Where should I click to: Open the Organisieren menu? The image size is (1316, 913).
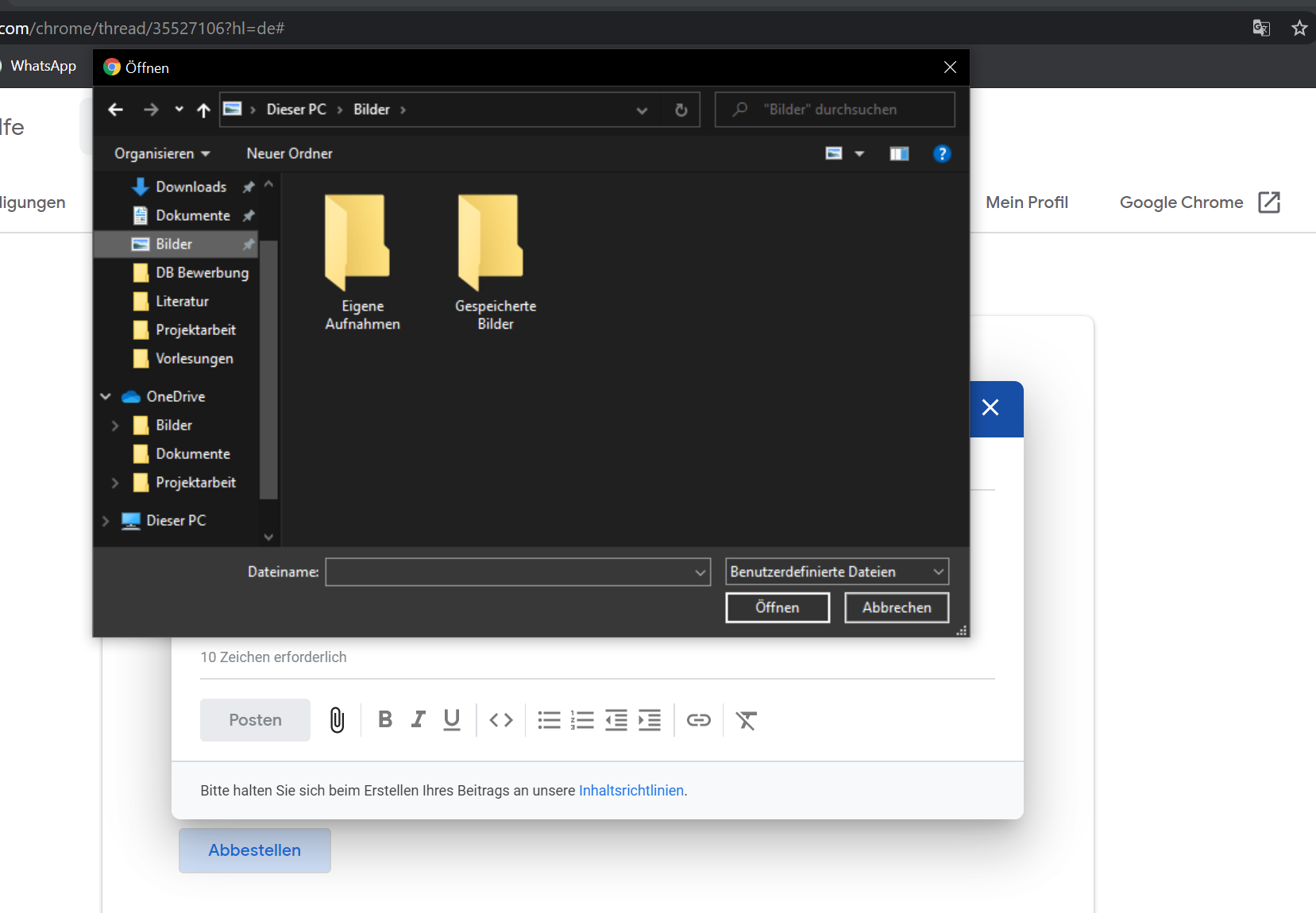click(x=162, y=153)
